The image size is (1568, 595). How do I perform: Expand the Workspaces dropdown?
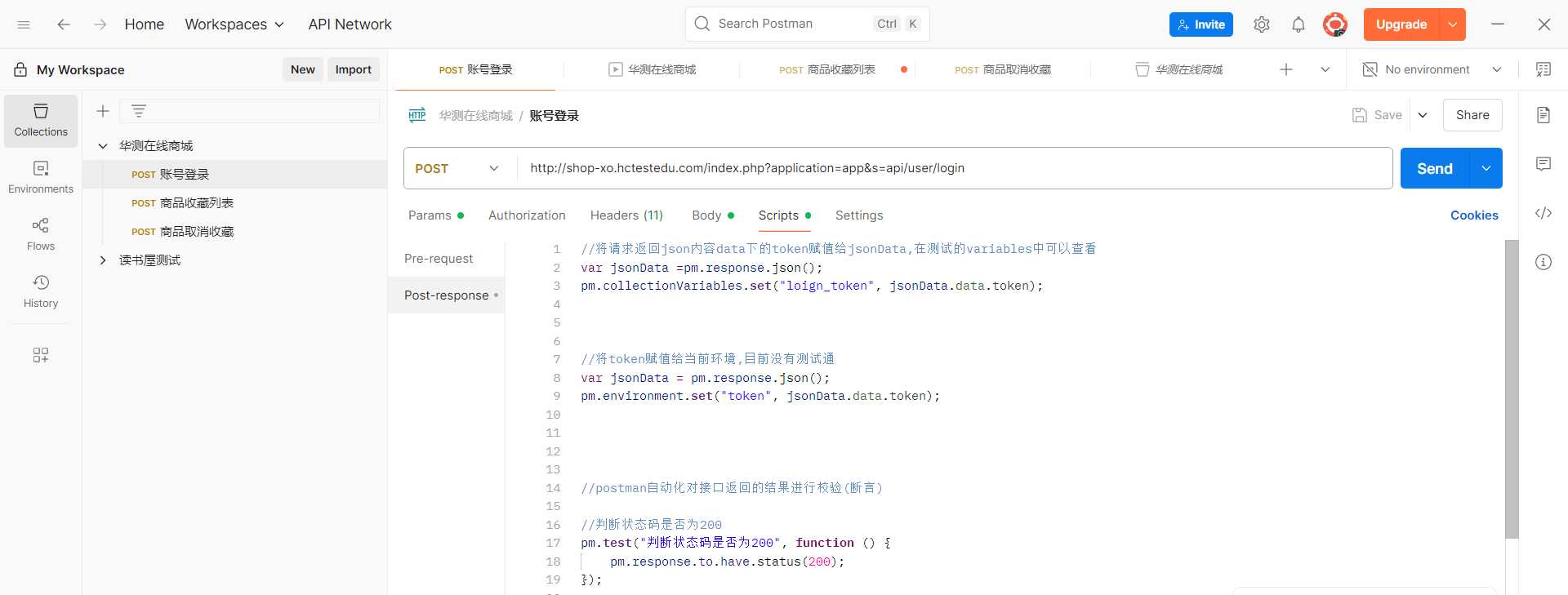234,24
